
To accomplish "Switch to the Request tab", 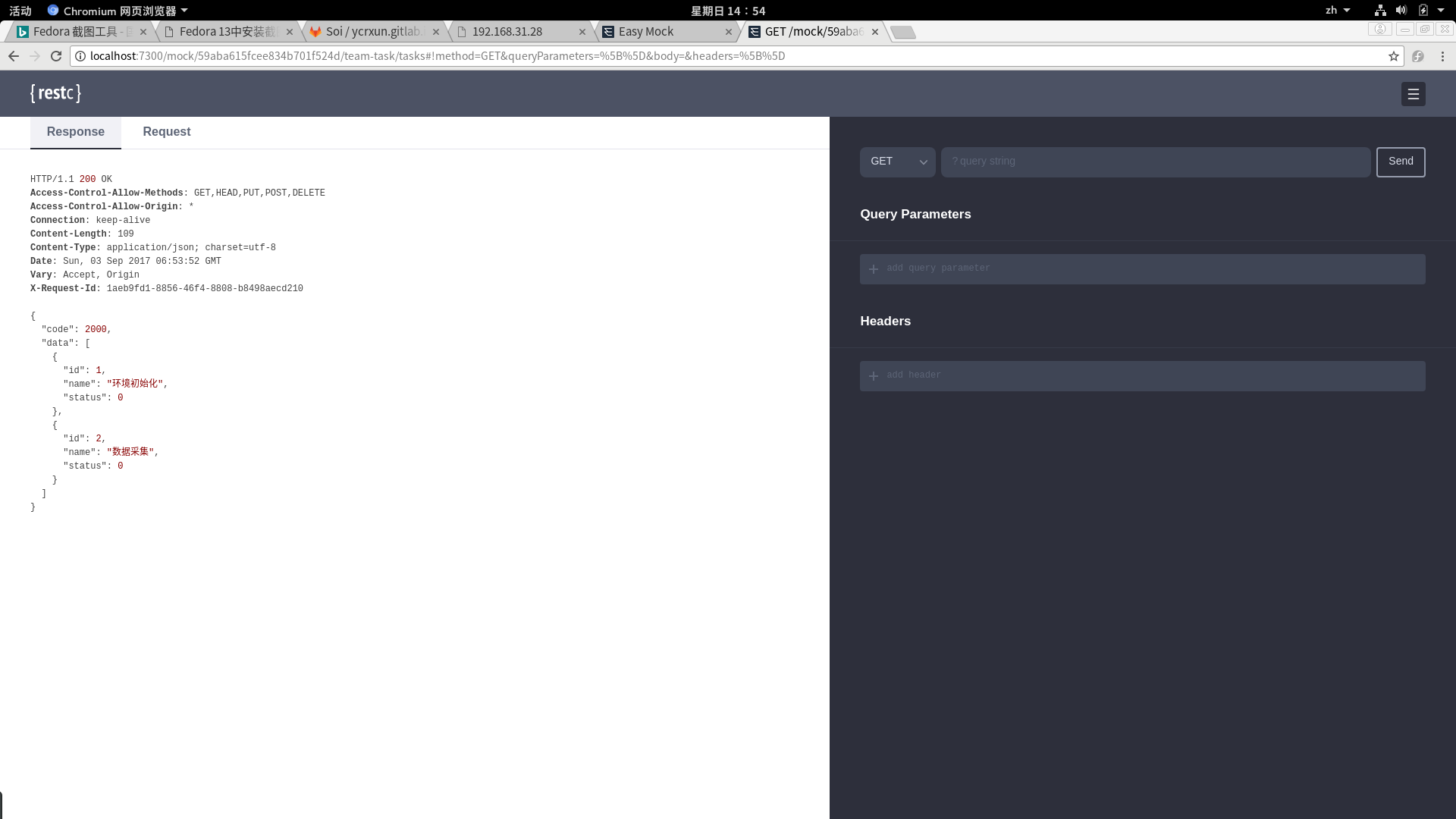I will click(166, 131).
